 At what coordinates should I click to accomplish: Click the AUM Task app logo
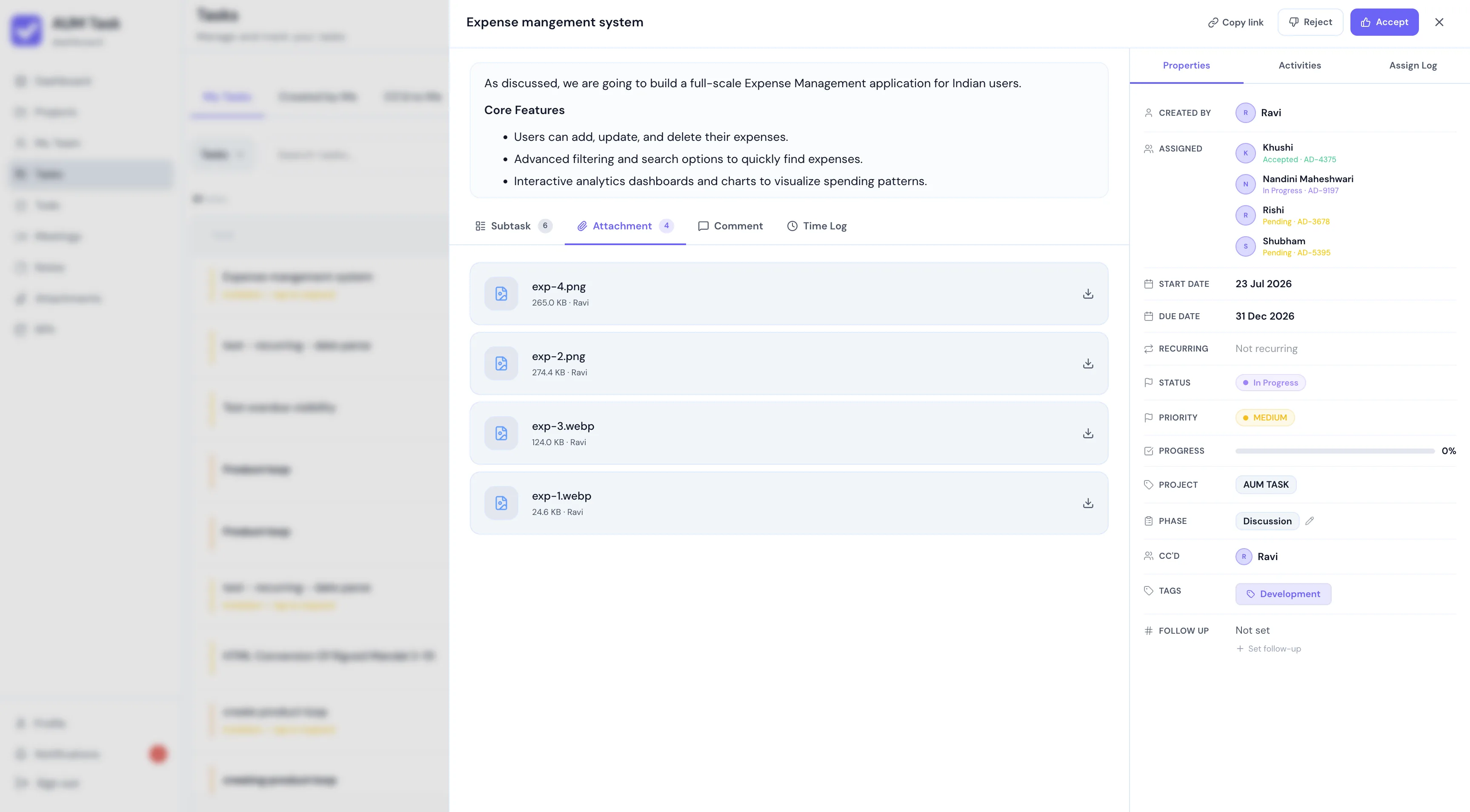coord(26,30)
